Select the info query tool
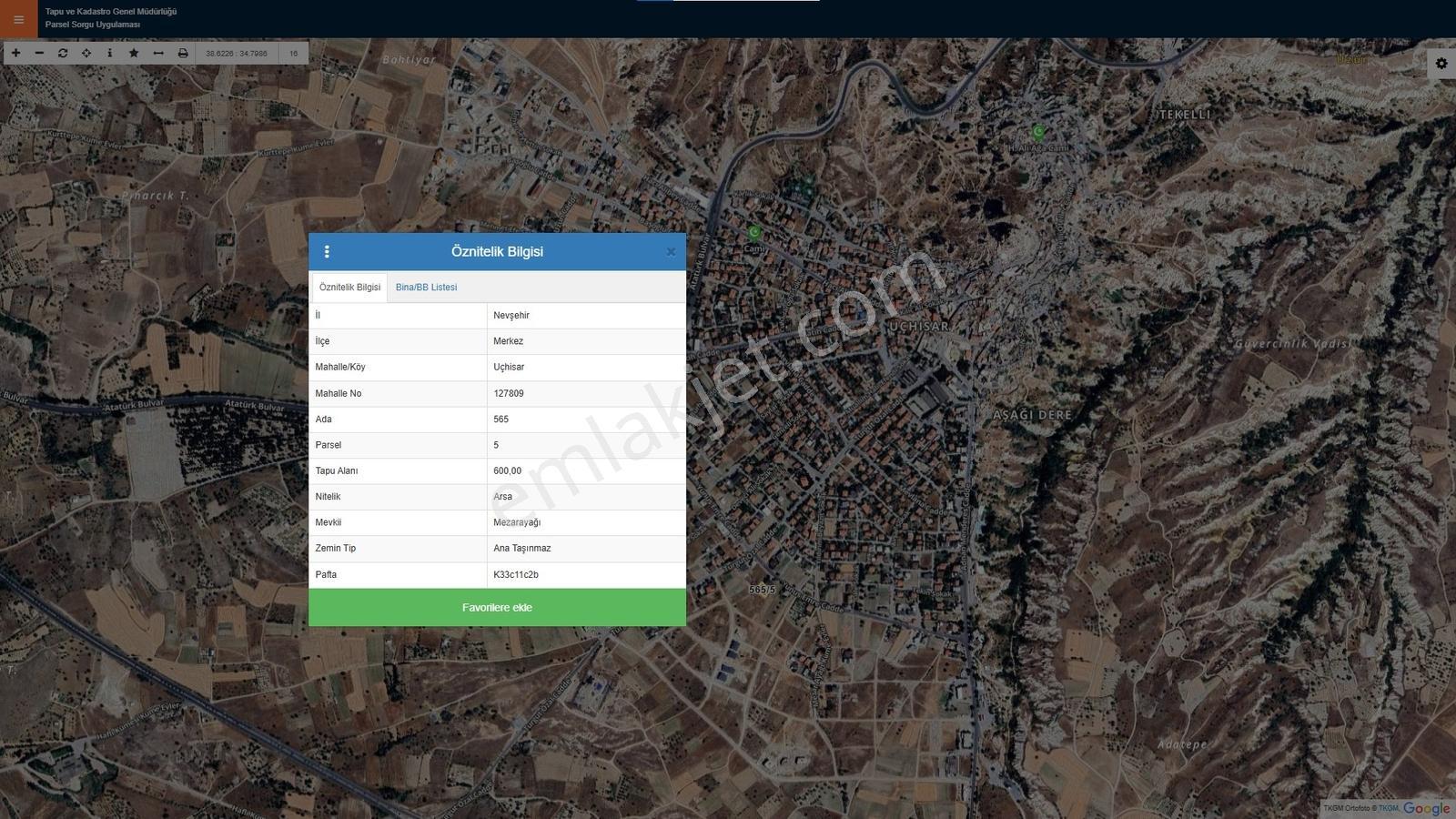Screen dimensions: 1456x819 pos(110,53)
